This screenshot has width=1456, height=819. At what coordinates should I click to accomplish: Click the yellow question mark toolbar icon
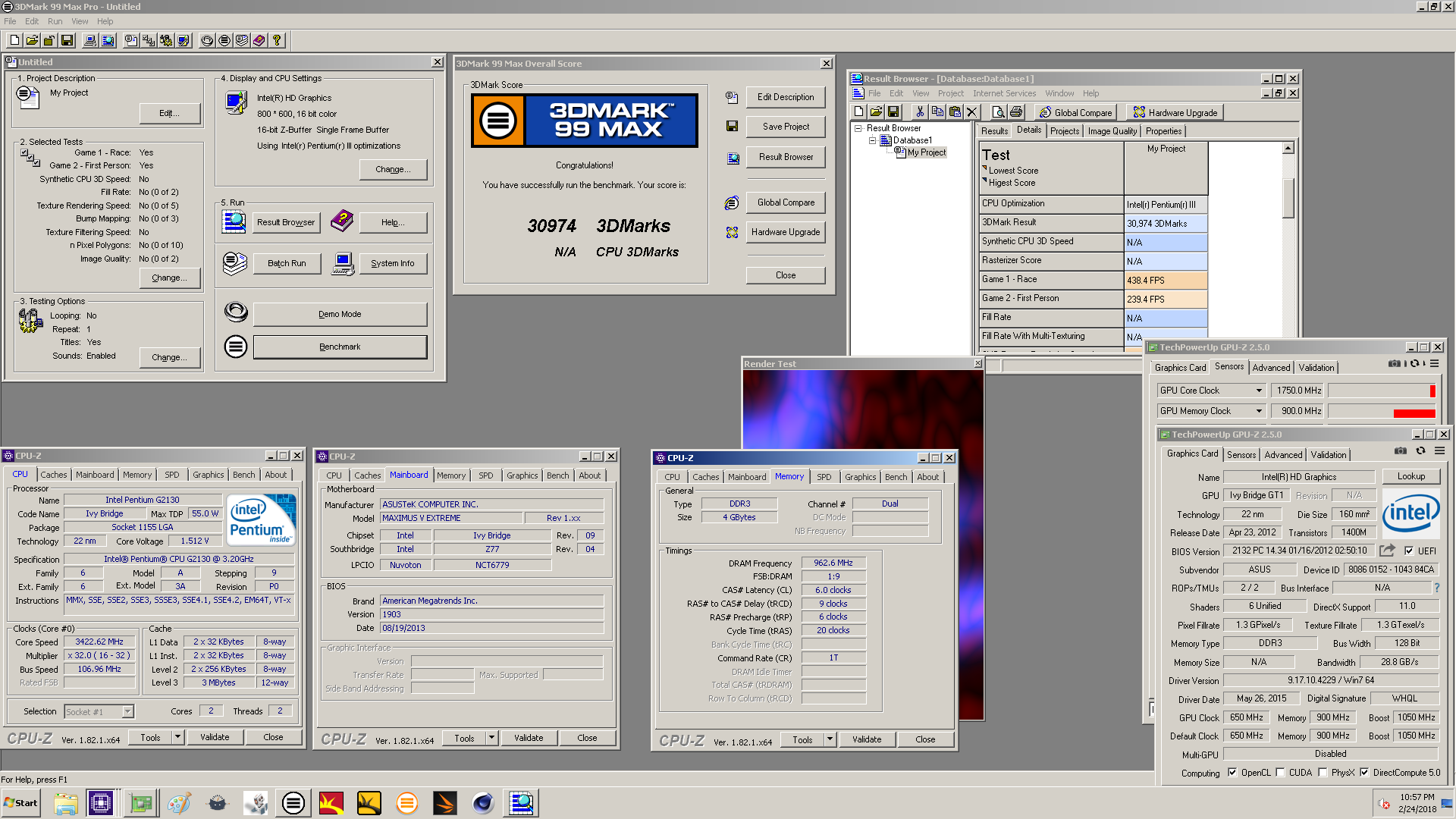pos(277,40)
